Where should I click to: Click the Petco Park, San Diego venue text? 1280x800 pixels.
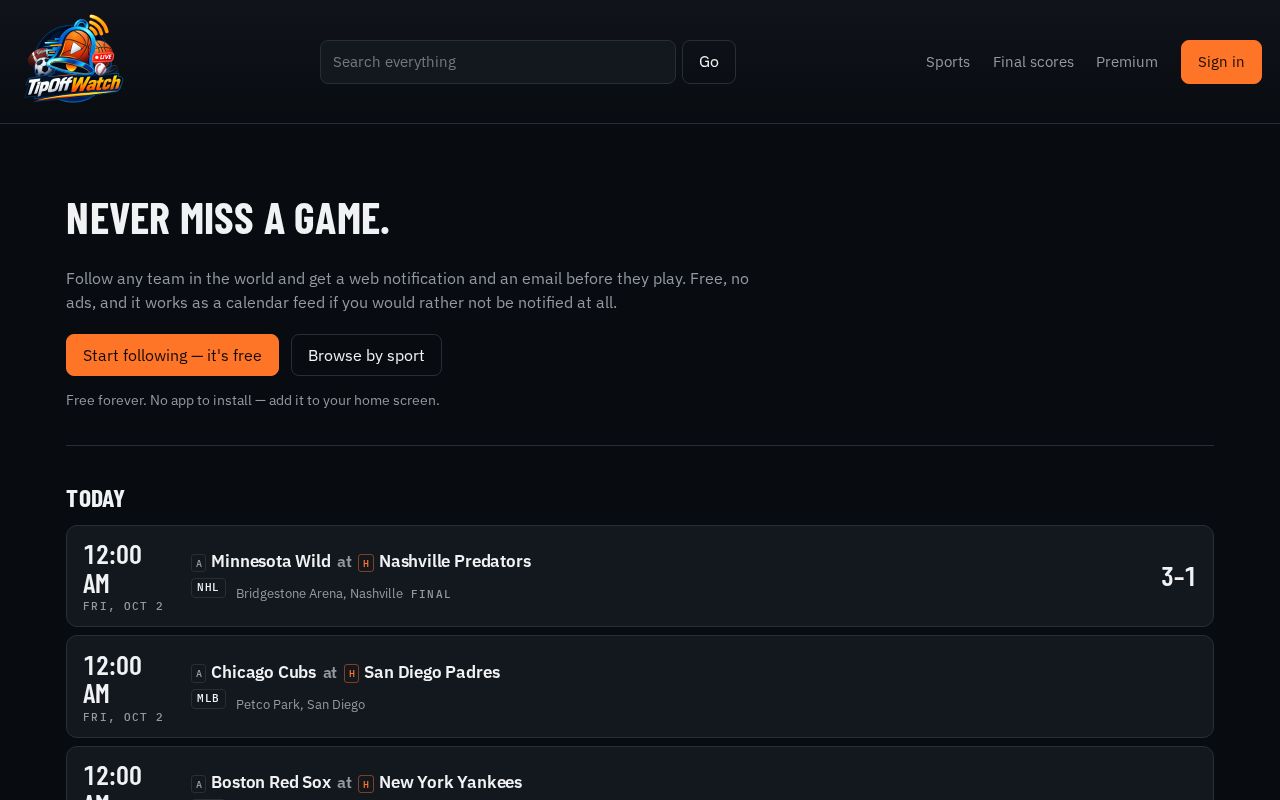tap(300, 705)
